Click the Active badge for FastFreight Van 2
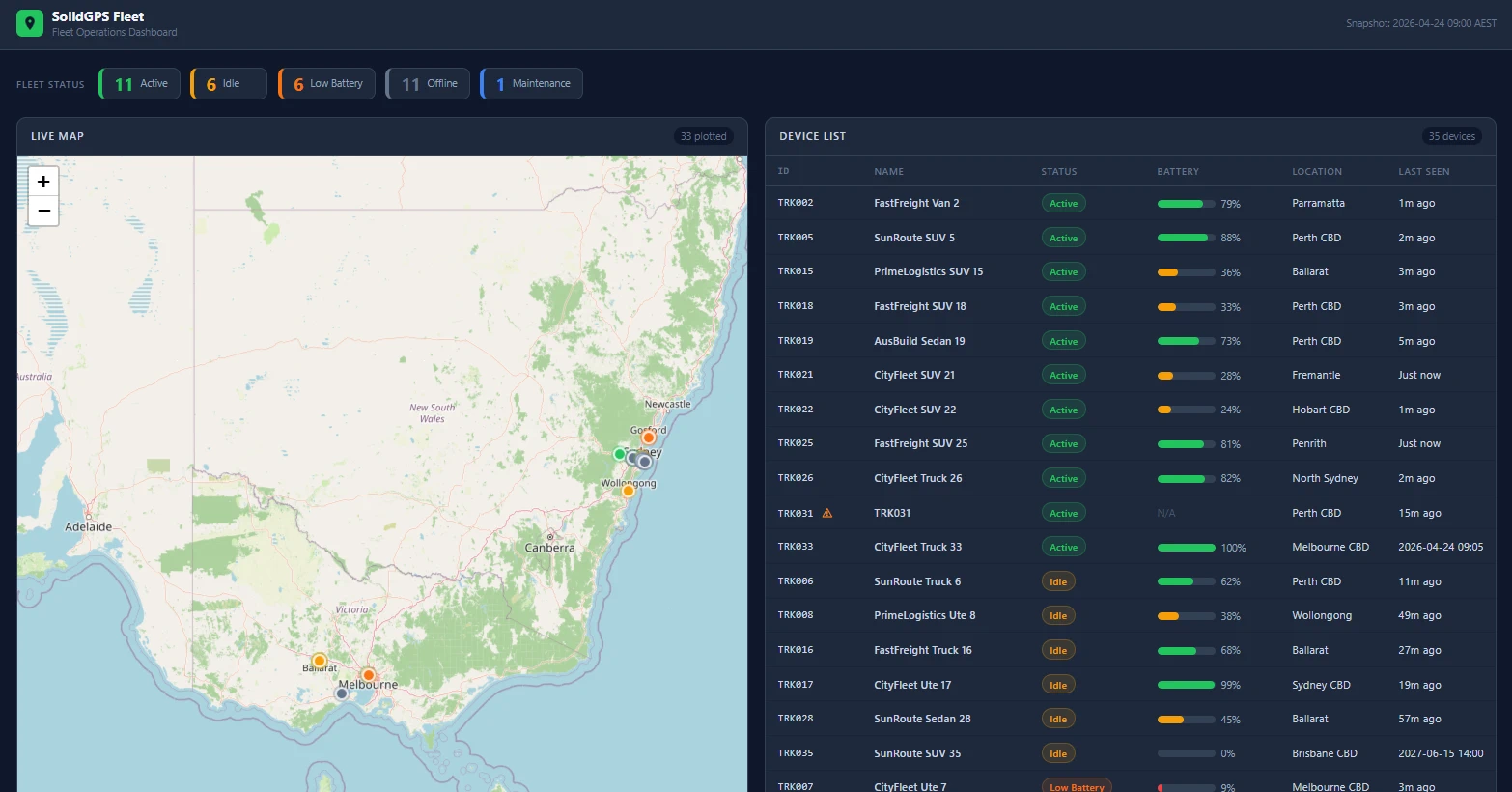Screen dimensions: 1512x792 pos(1064,203)
